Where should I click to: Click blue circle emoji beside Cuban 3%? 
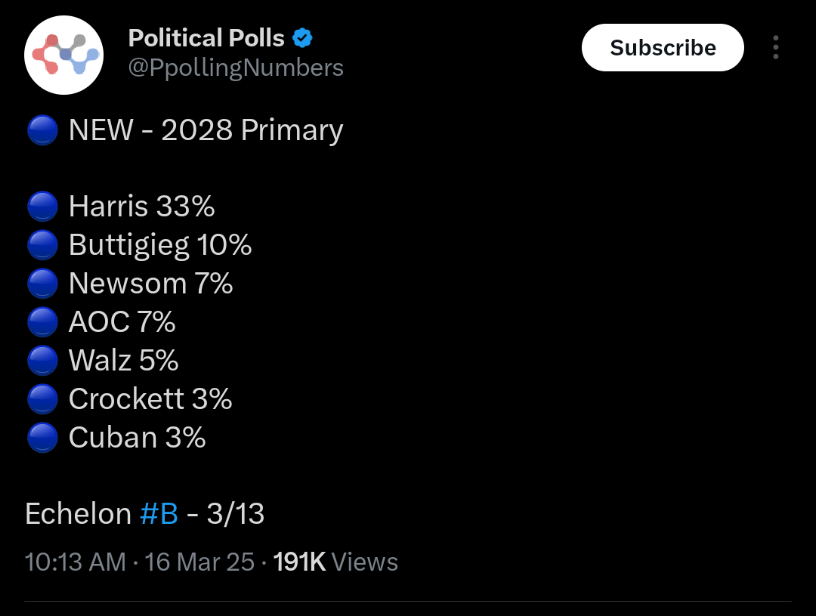42,438
